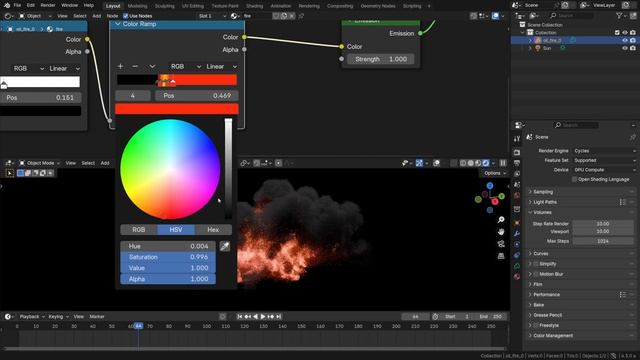Toggle the Use Nodes checkbox
The image size is (640, 360).
tap(125, 16)
